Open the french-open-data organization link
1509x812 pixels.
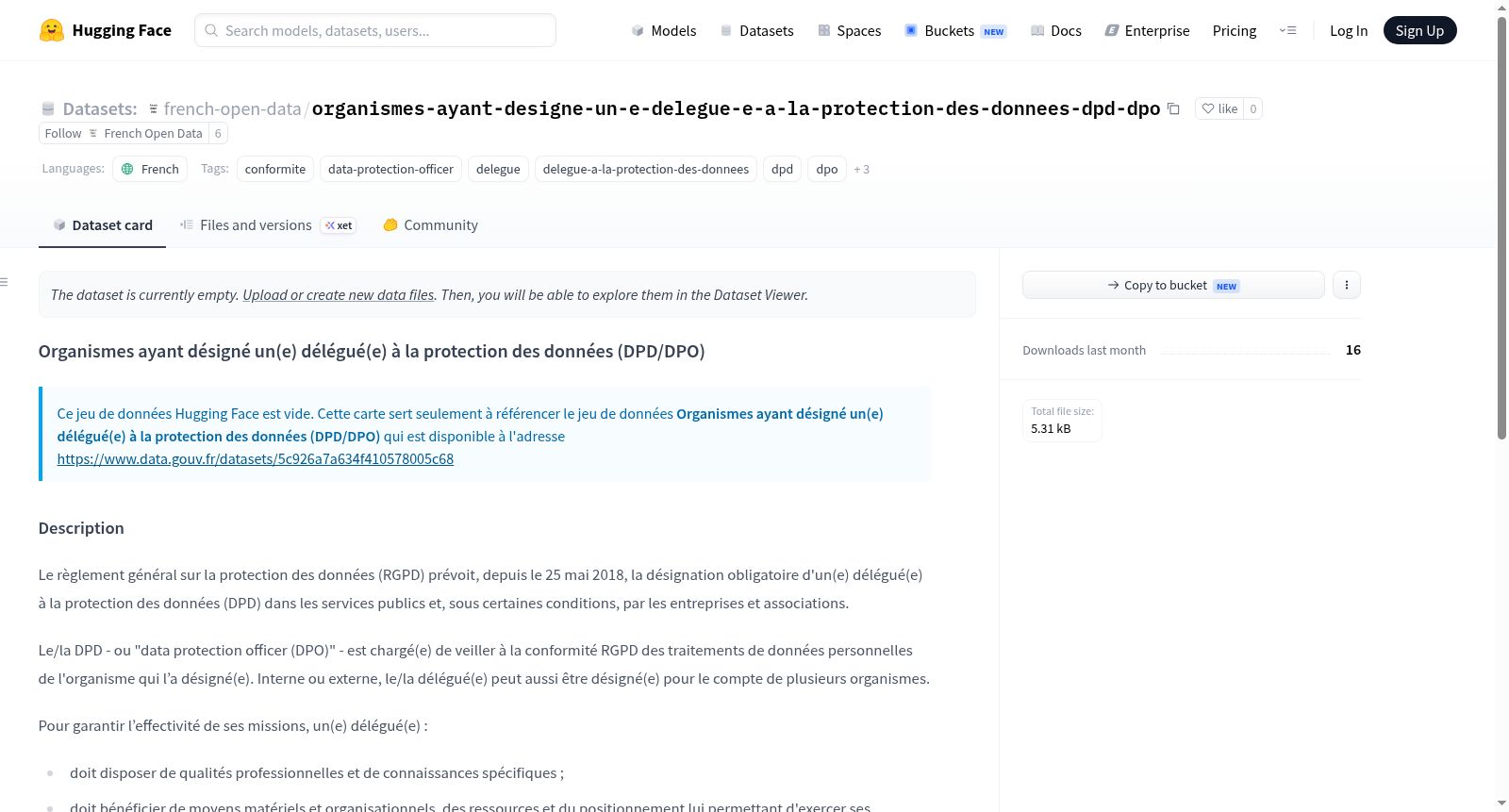(x=232, y=108)
